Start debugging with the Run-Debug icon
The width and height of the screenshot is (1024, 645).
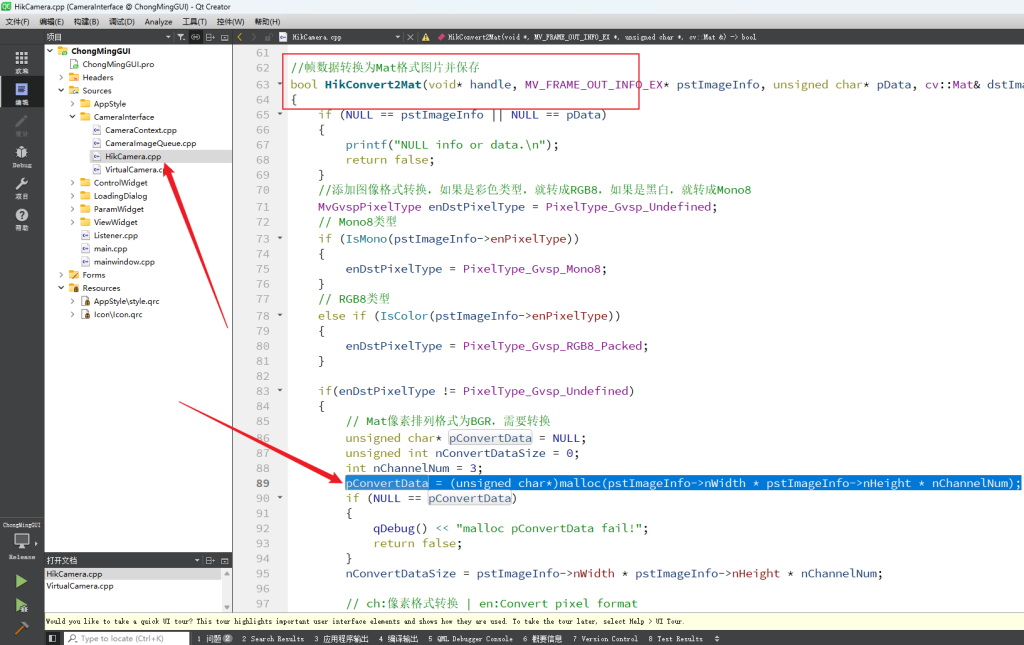21,605
